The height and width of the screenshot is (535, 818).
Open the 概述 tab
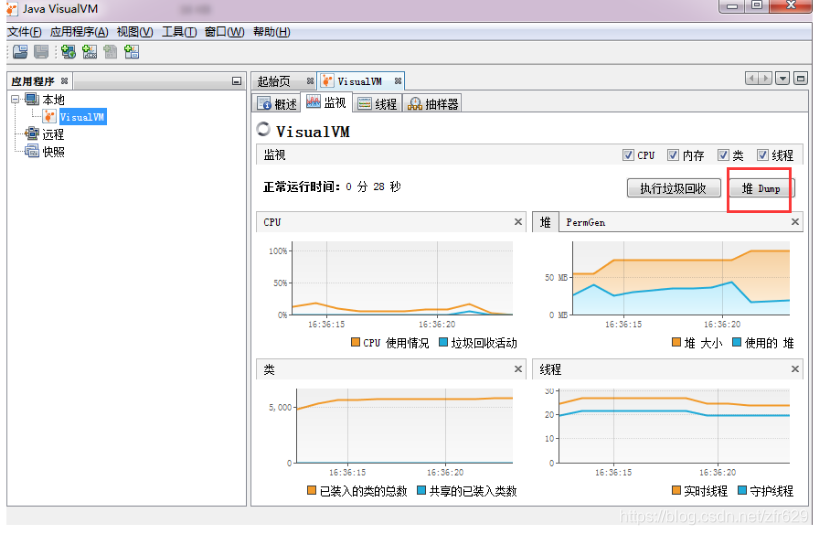pos(278,104)
